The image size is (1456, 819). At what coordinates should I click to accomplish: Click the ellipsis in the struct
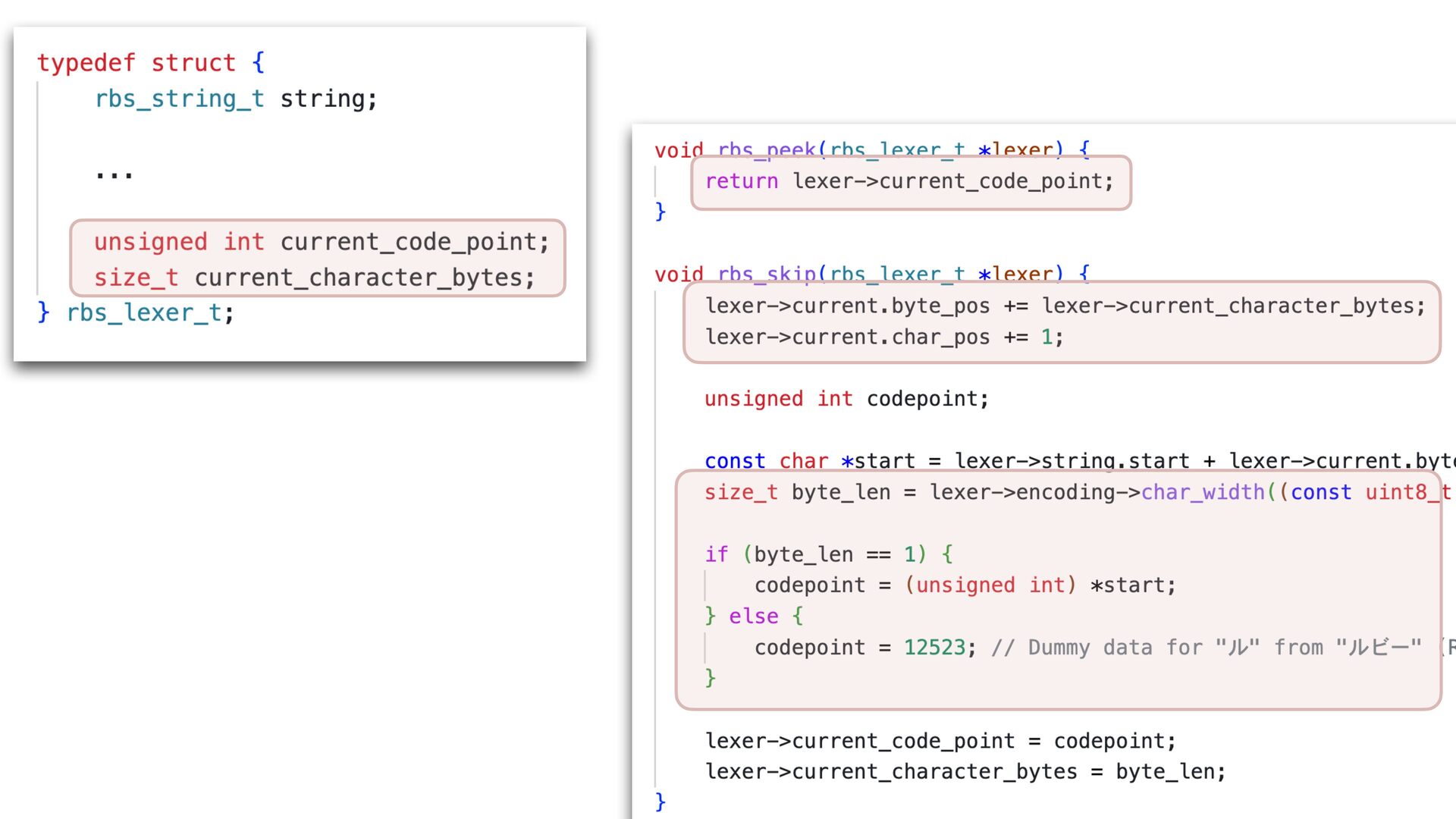coord(114,171)
